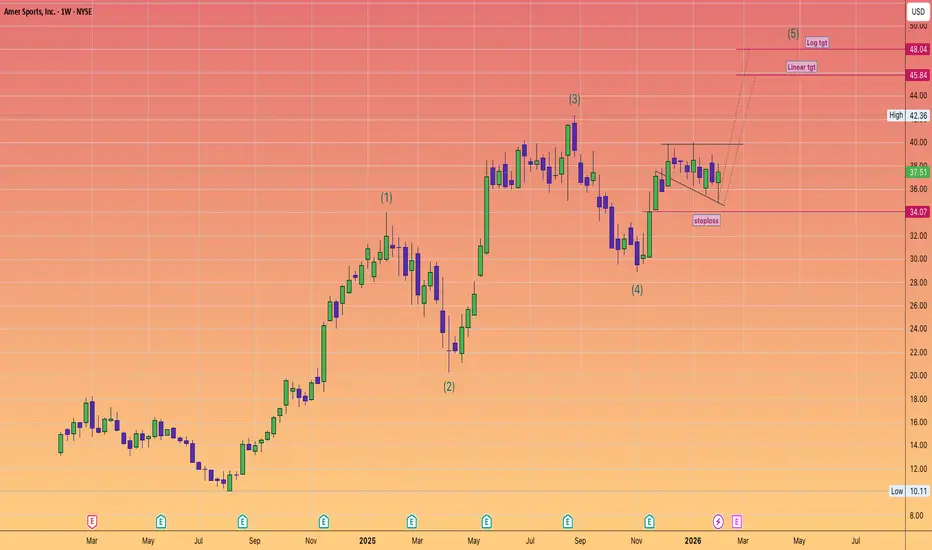Click the 20.00 price axis label
Image resolution: width=932 pixels, height=550 pixels.
[x=918, y=375]
